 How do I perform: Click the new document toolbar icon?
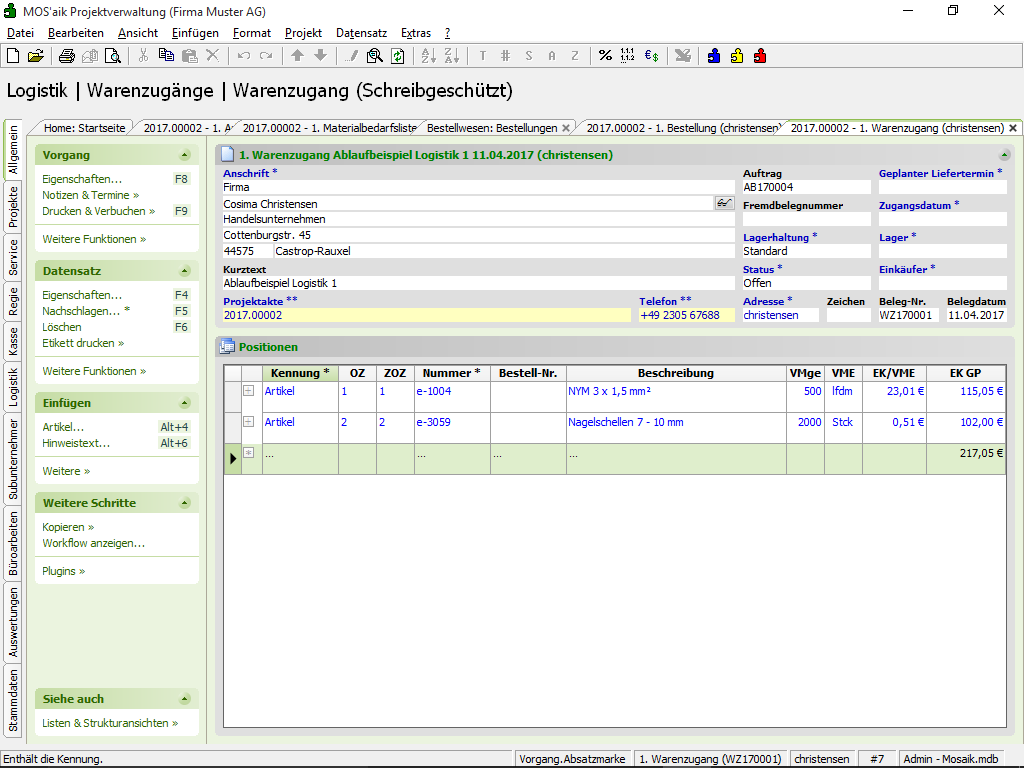tap(13, 56)
